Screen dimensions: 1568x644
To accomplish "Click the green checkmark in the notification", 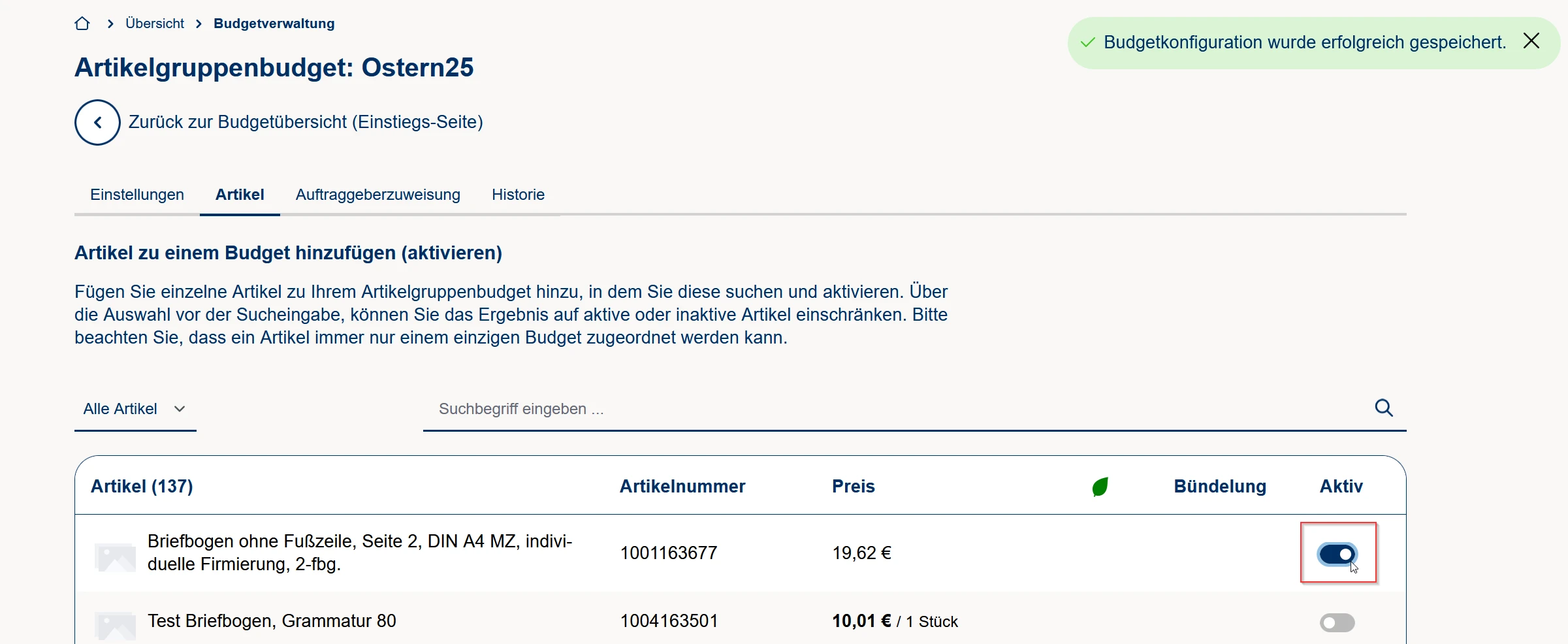I will click(1087, 42).
